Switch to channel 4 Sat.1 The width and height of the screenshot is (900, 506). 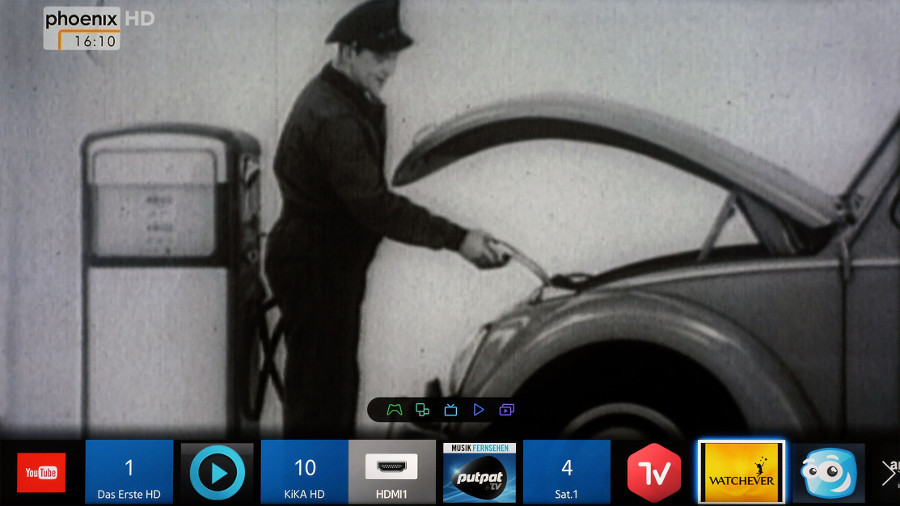point(566,472)
